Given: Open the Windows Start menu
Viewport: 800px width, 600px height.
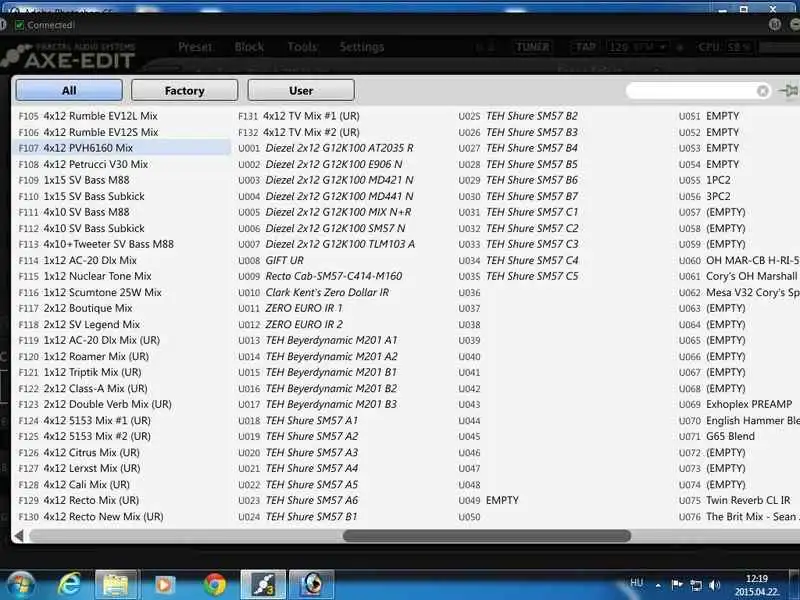Looking at the screenshot, I should (x=20, y=585).
